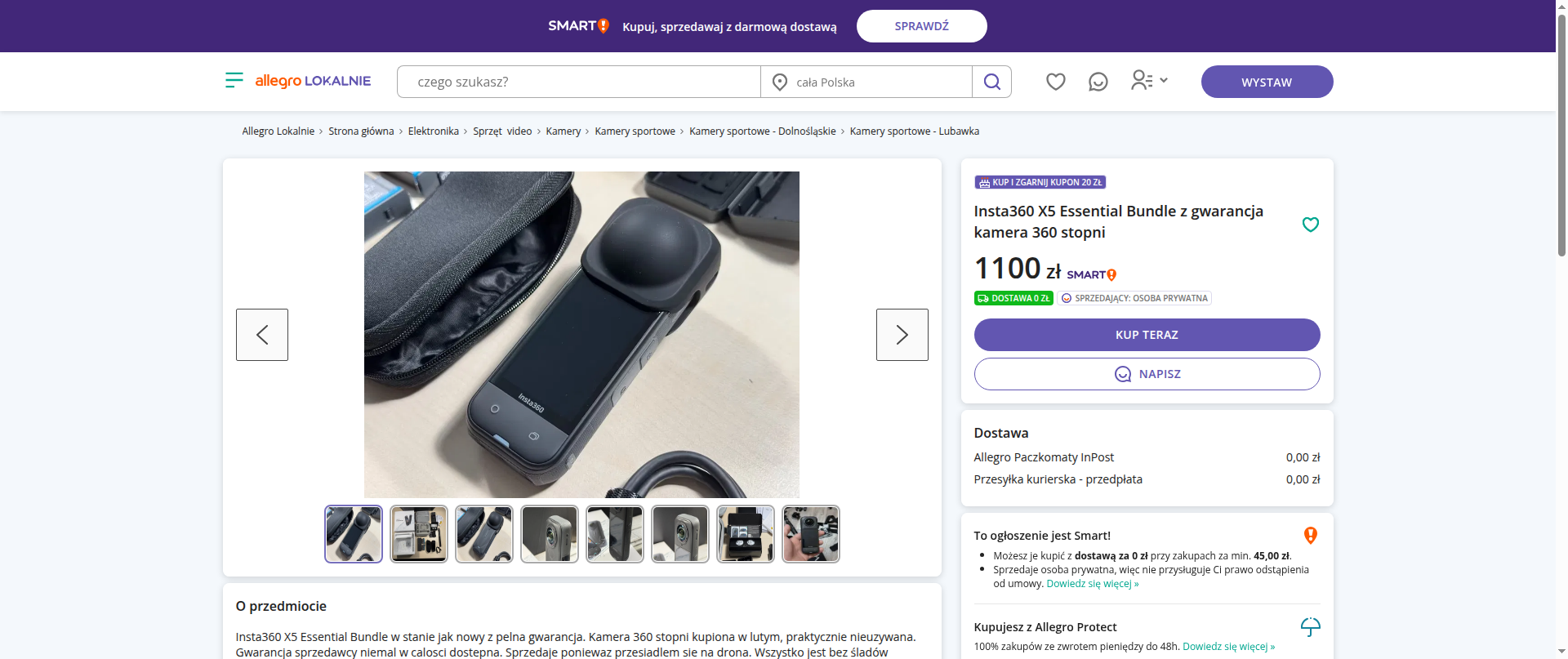The width and height of the screenshot is (1568, 659).
Task: Click the main camera product photo
Action: click(x=581, y=335)
